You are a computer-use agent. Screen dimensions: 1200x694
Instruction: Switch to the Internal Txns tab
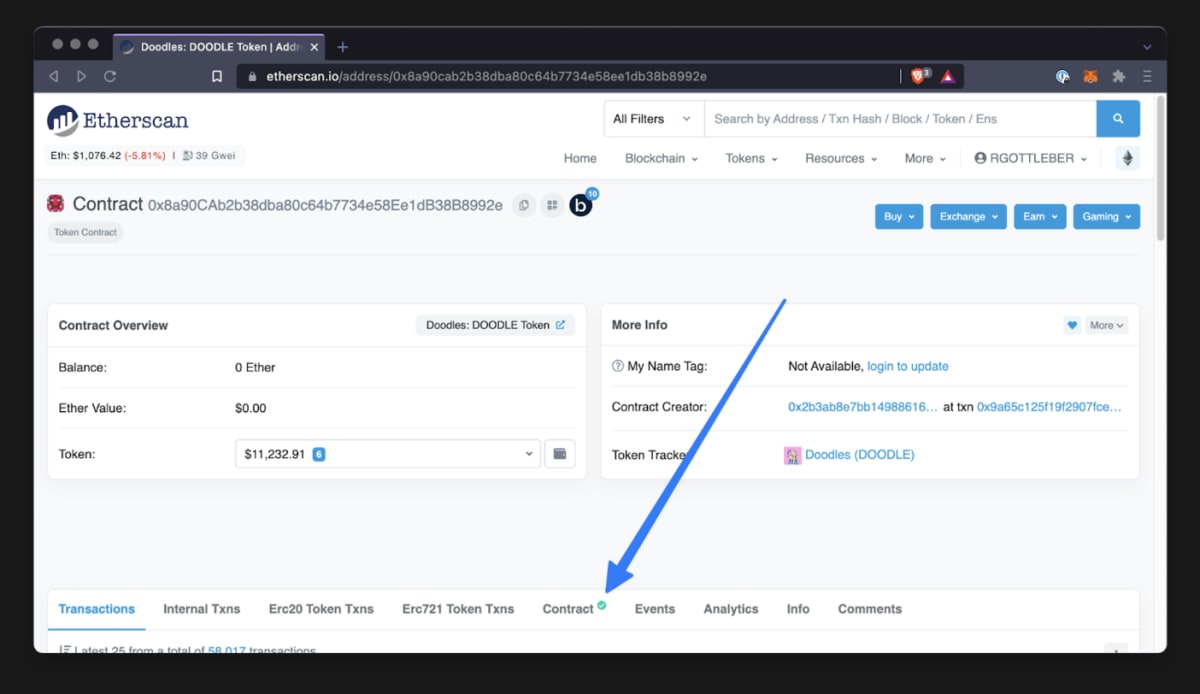coord(202,609)
